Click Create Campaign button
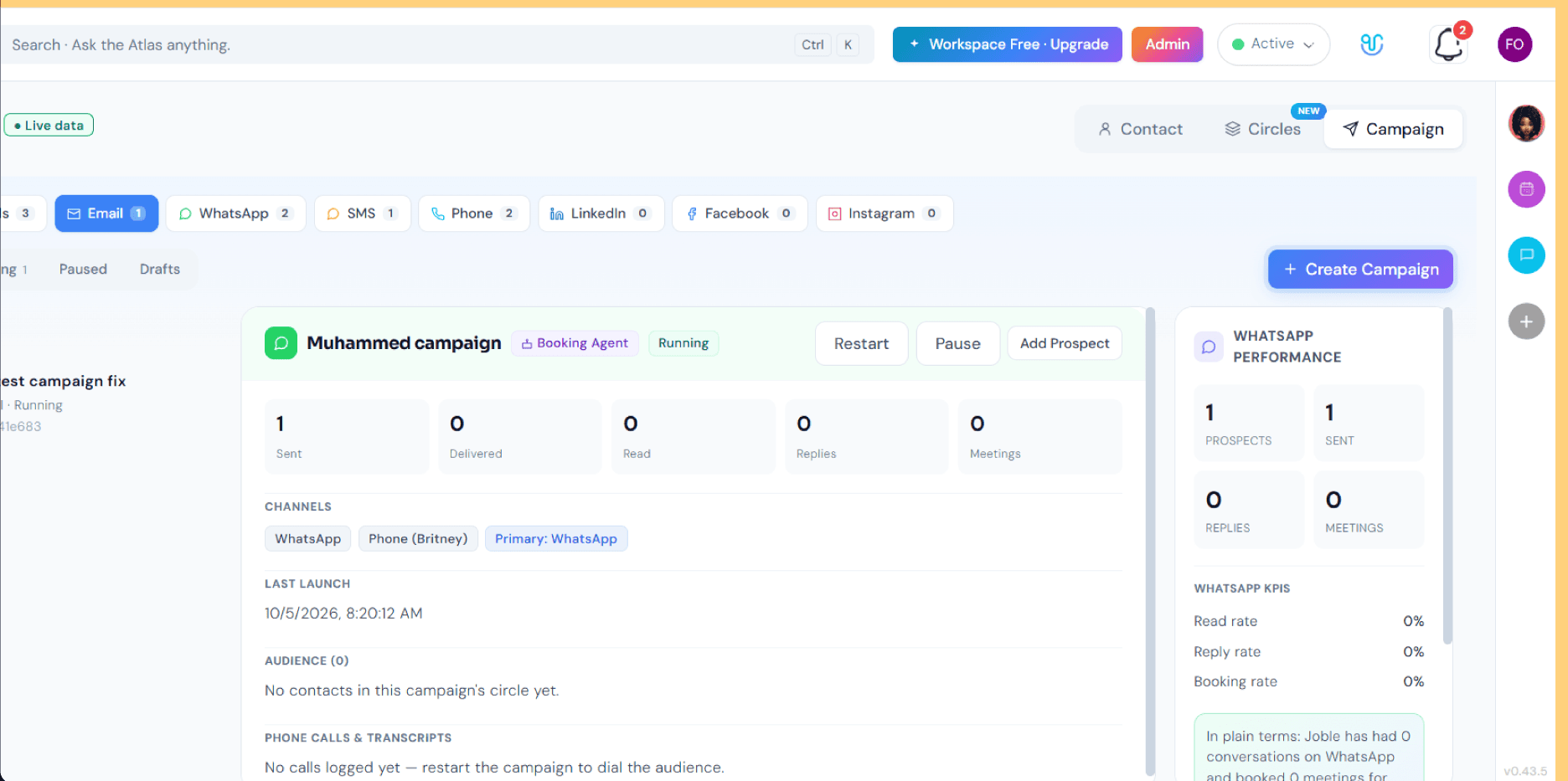The height and width of the screenshot is (781, 1568). tap(1360, 269)
